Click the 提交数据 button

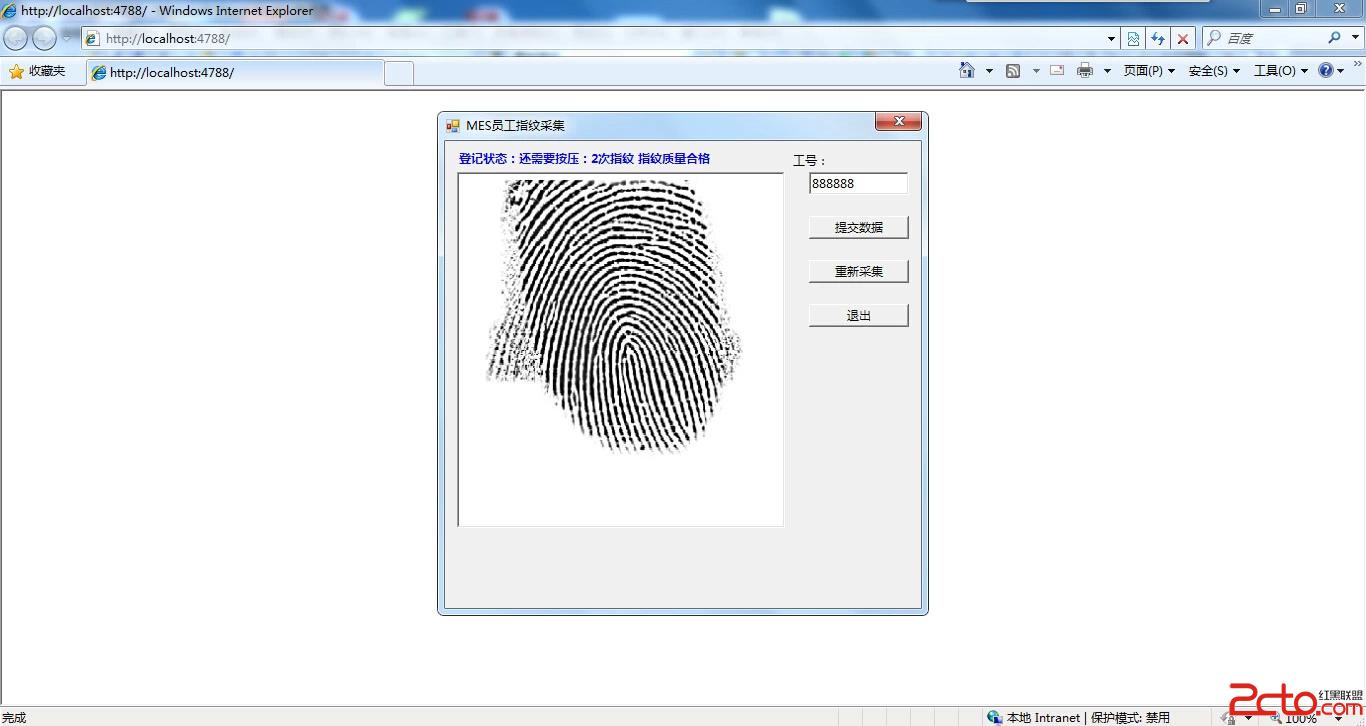tap(859, 227)
